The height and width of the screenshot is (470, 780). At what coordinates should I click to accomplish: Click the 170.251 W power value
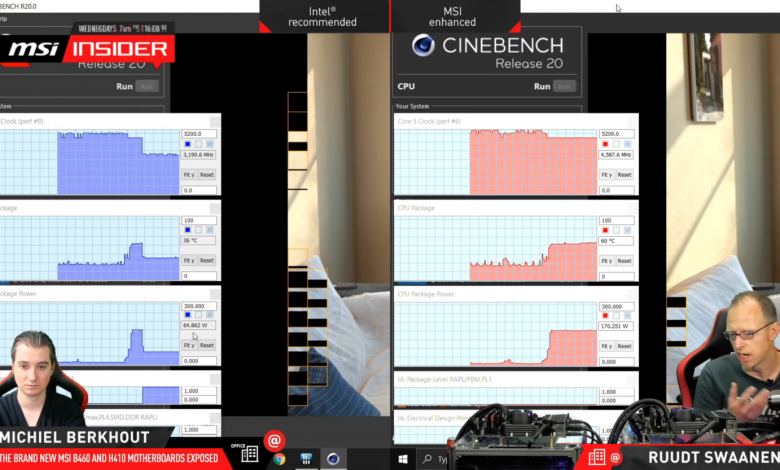click(x=616, y=326)
